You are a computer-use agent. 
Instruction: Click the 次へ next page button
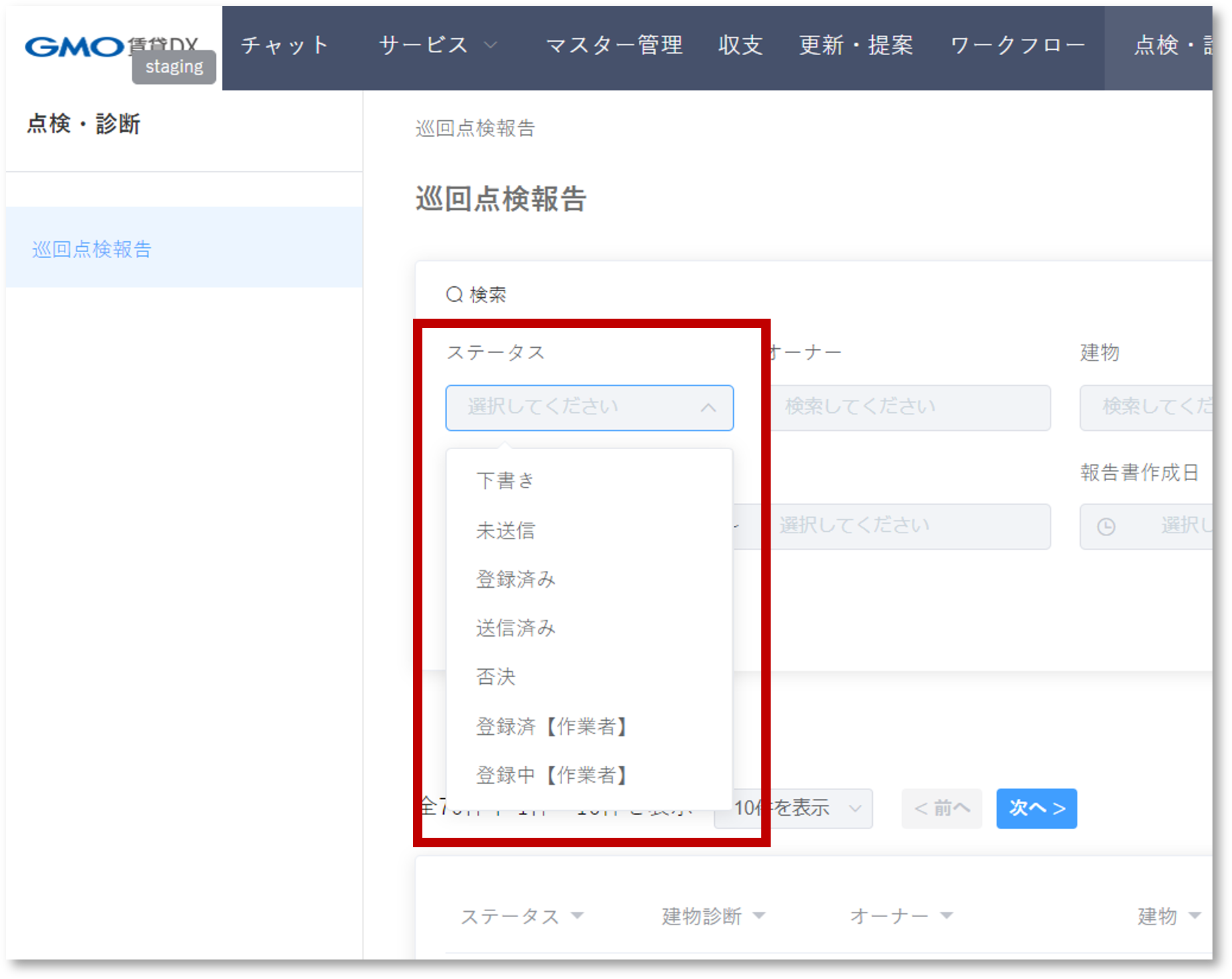click(1036, 809)
